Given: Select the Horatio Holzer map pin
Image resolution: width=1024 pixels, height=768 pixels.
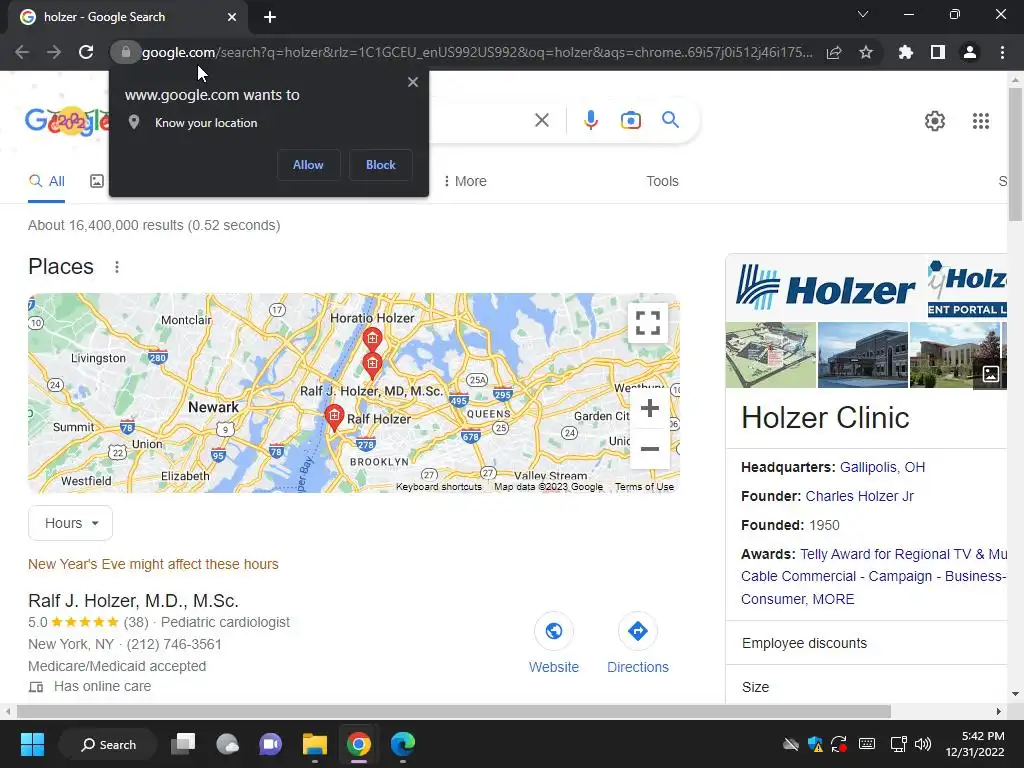Looking at the screenshot, I should pos(372,340).
